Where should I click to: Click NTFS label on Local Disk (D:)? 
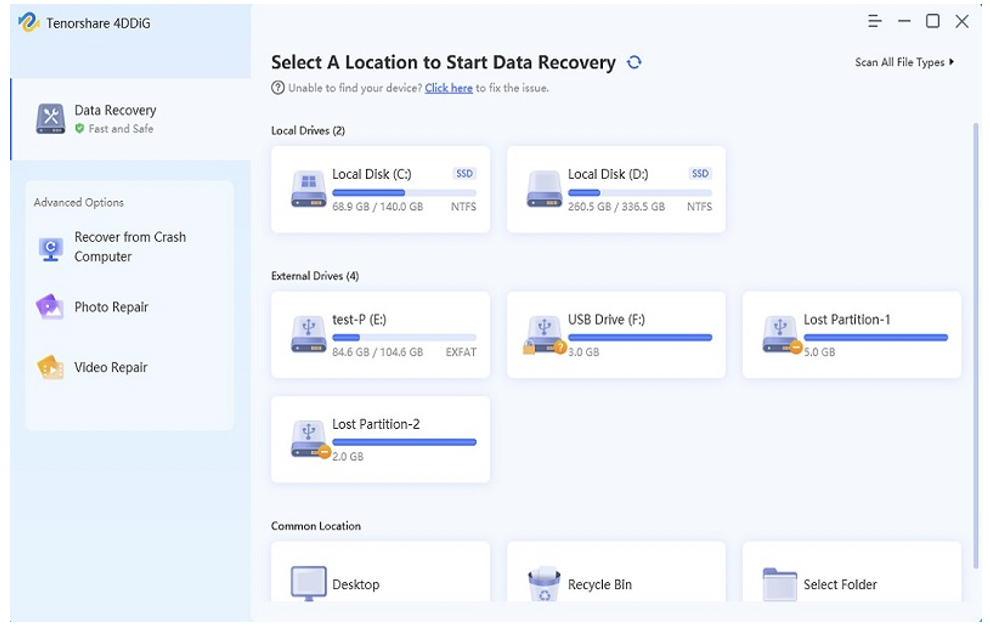[699, 207]
